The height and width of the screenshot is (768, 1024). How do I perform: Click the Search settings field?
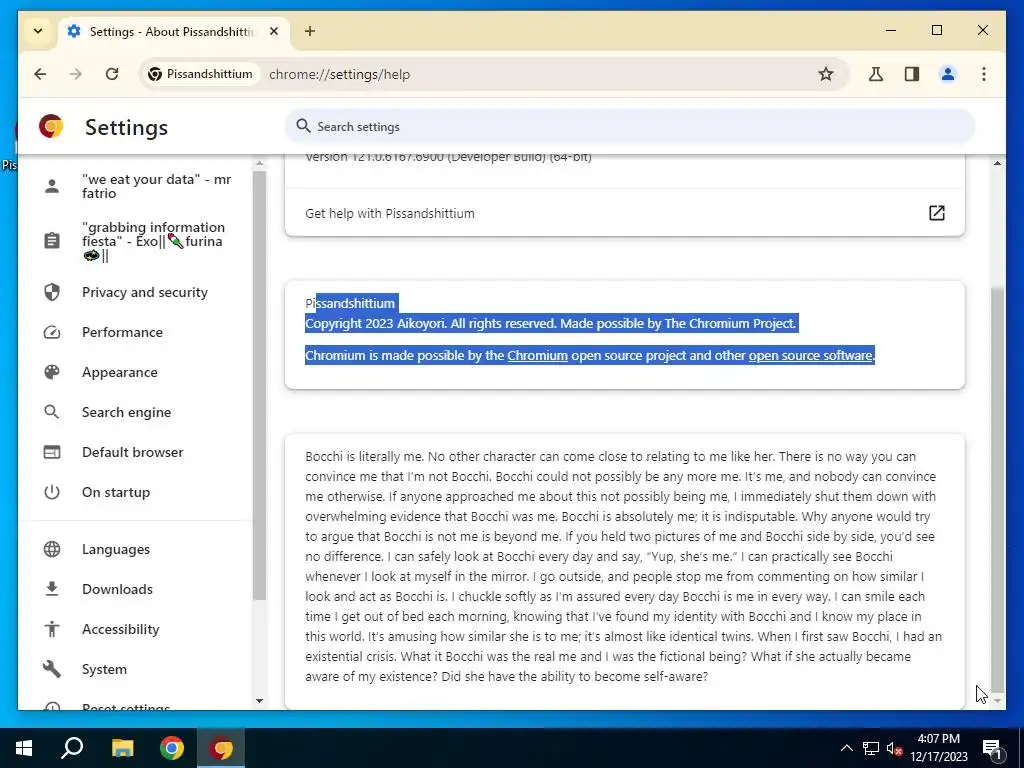630,127
